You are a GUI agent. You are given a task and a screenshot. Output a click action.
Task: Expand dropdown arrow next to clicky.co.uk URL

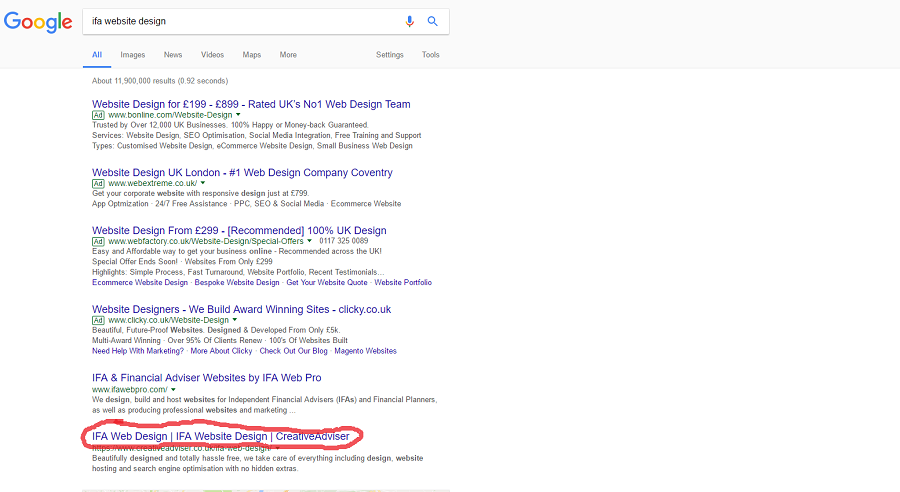(x=235, y=320)
